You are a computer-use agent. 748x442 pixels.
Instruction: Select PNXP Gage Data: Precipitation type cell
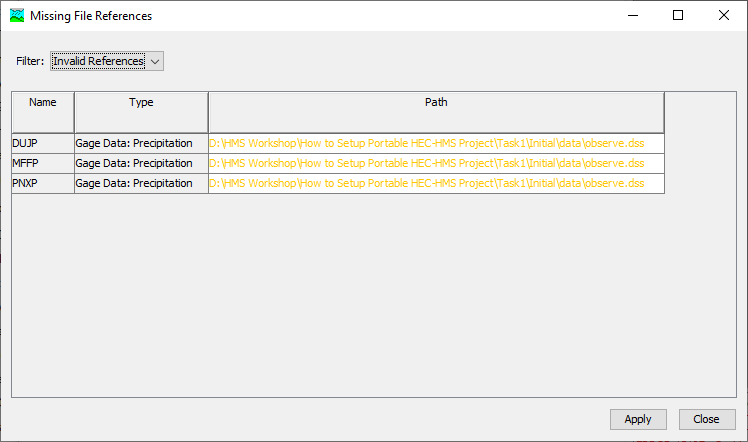click(141, 184)
